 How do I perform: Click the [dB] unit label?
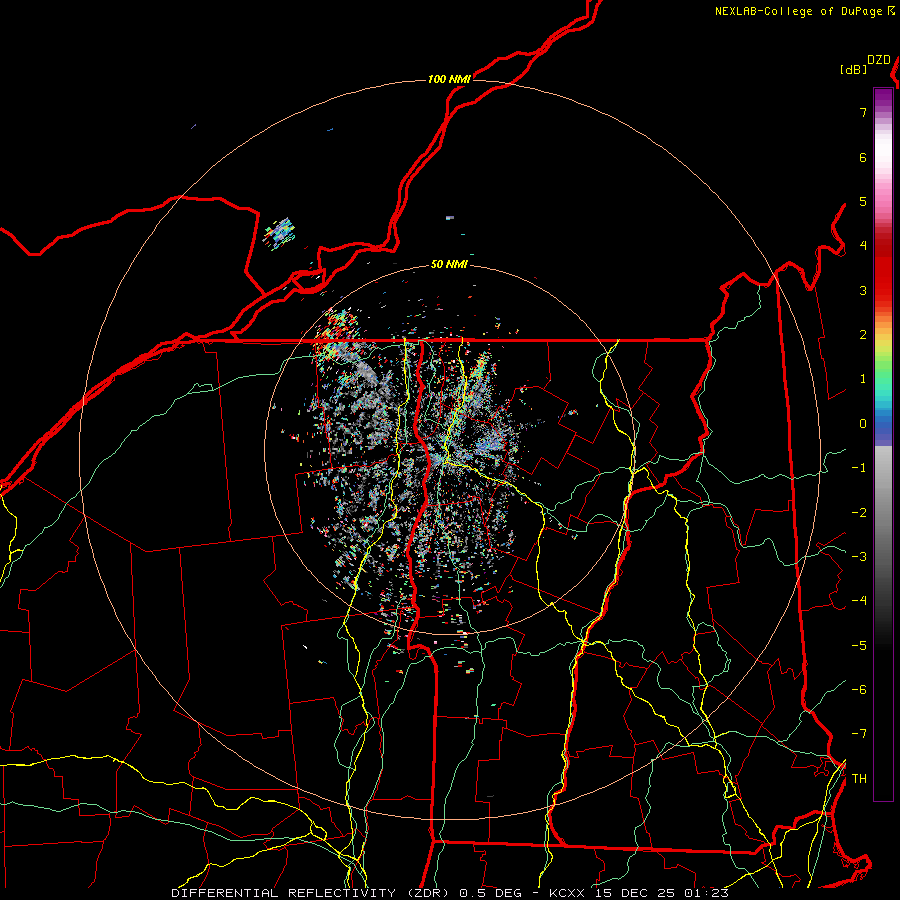pos(854,69)
